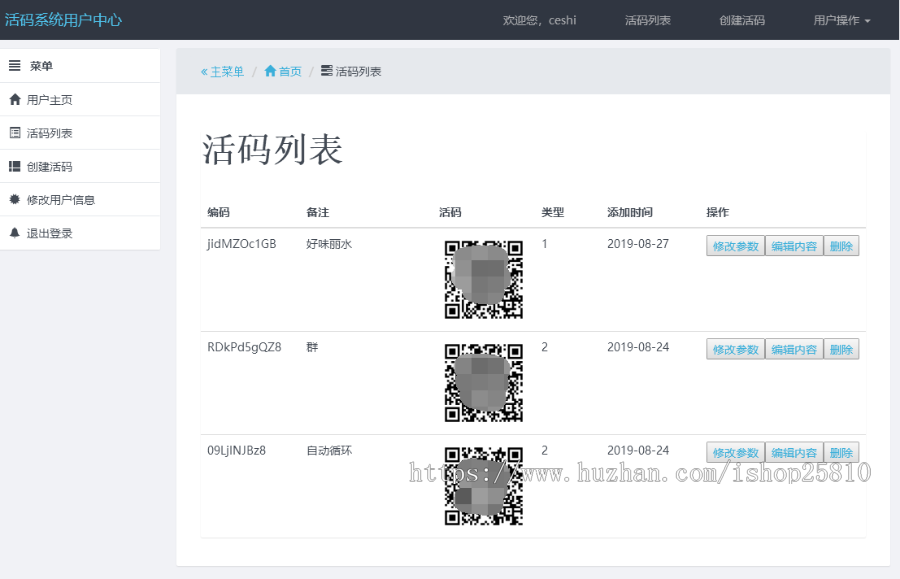900x579 pixels.
Task: Select 活码列表 in the top navigation
Action: pyautogui.click(x=648, y=19)
